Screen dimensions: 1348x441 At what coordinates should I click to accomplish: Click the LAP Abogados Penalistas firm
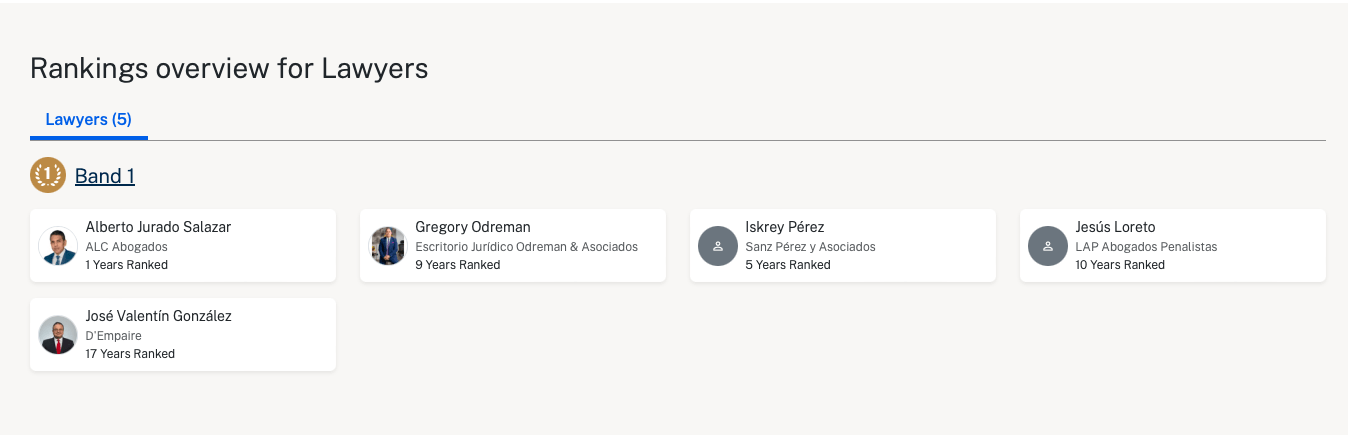[x=1146, y=247]
